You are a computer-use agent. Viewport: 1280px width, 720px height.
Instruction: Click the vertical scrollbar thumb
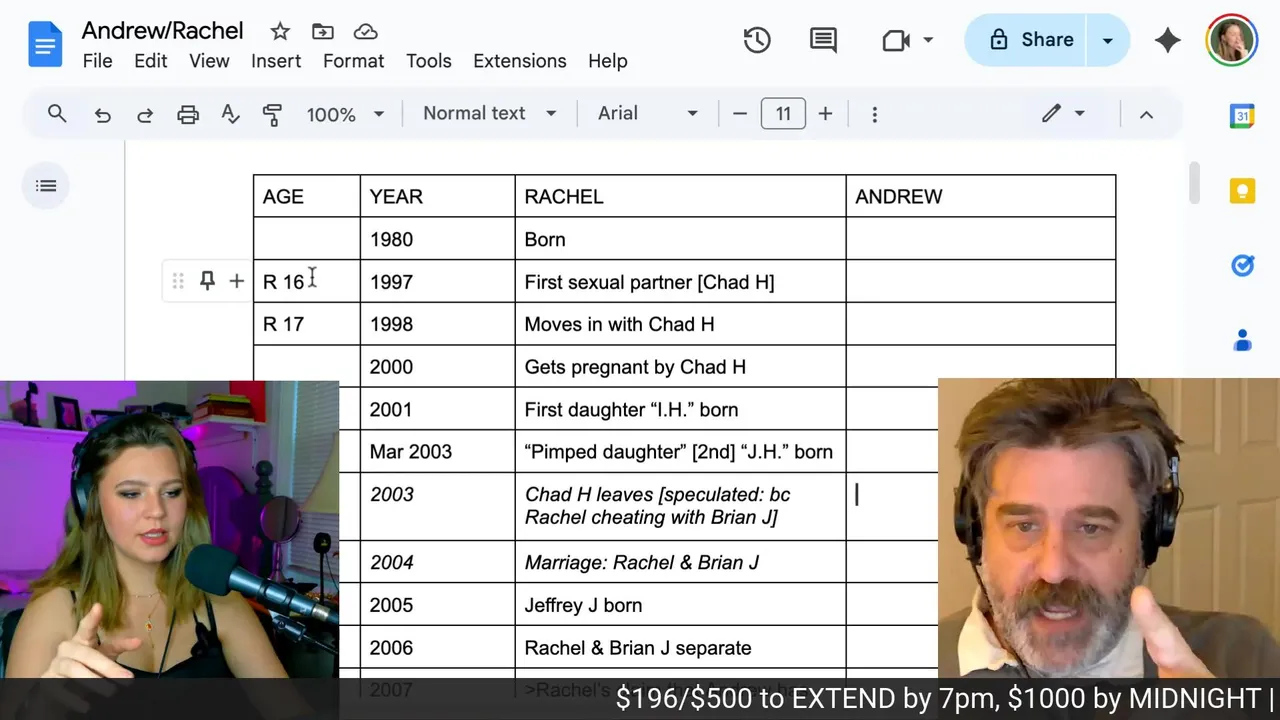(x=1194, y=183)
